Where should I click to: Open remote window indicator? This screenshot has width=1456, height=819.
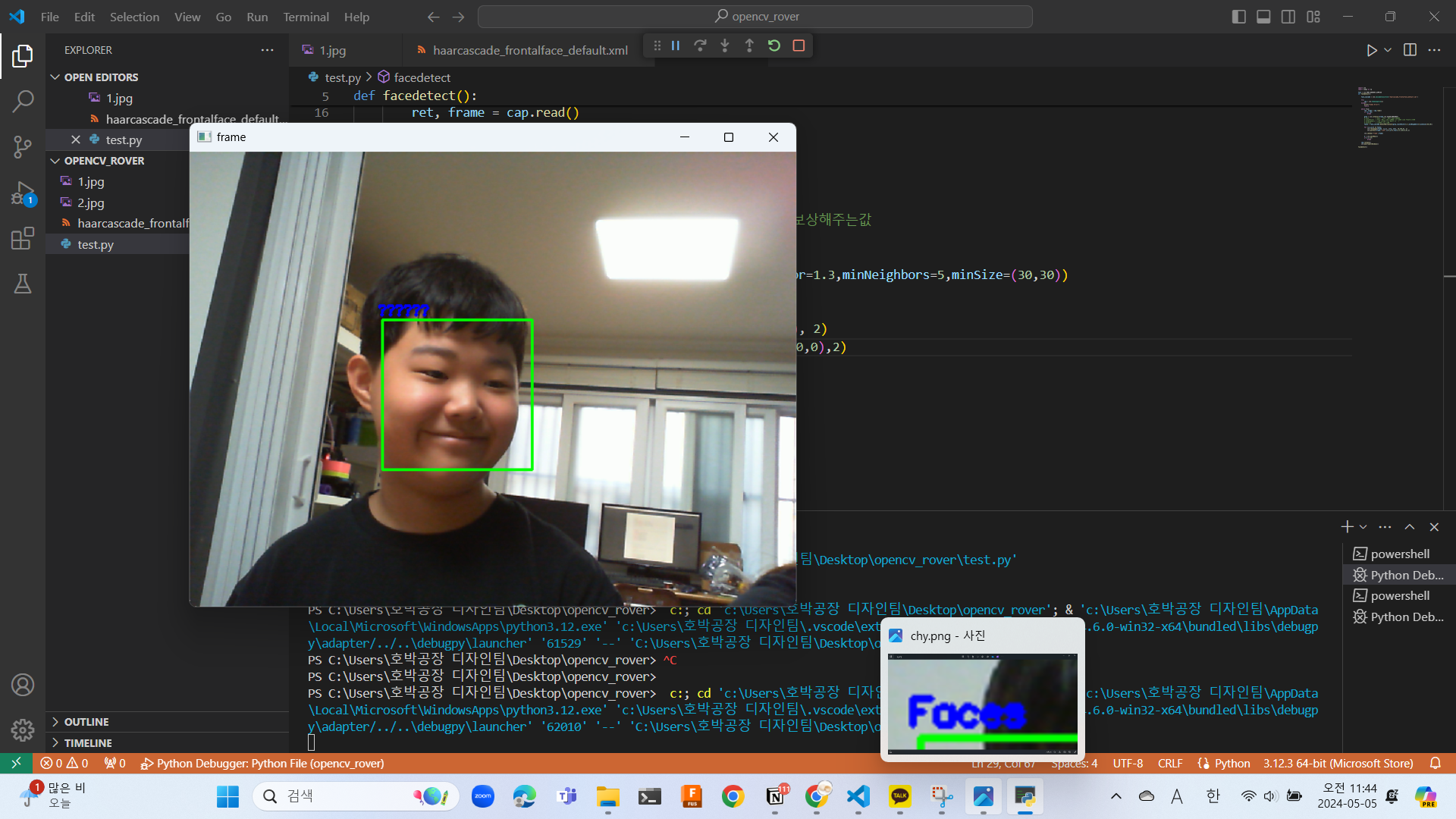[x=16, y=763]
